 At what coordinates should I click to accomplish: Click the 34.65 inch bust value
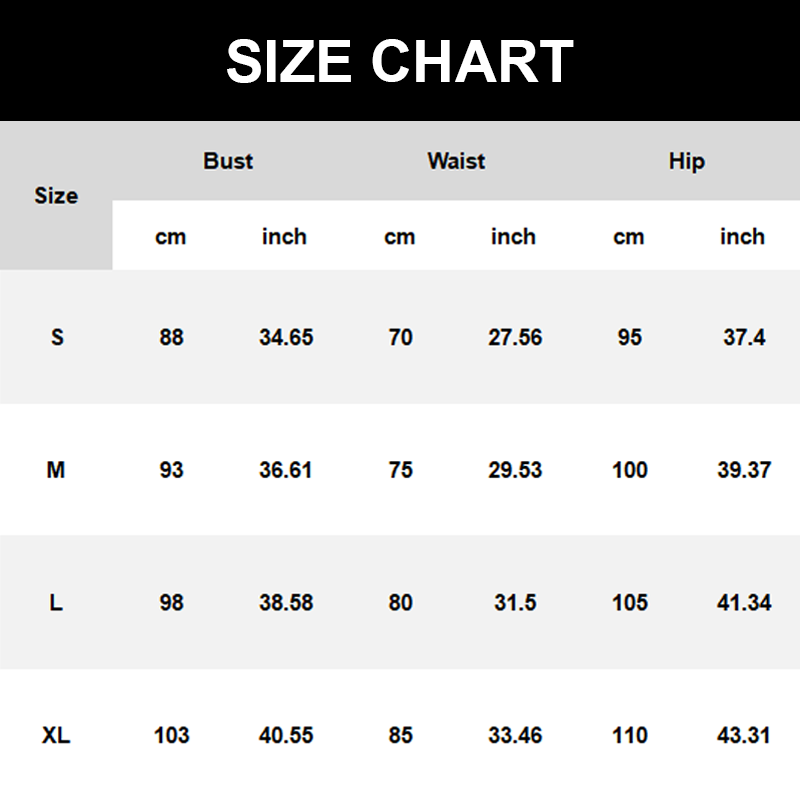coord(286,337)
